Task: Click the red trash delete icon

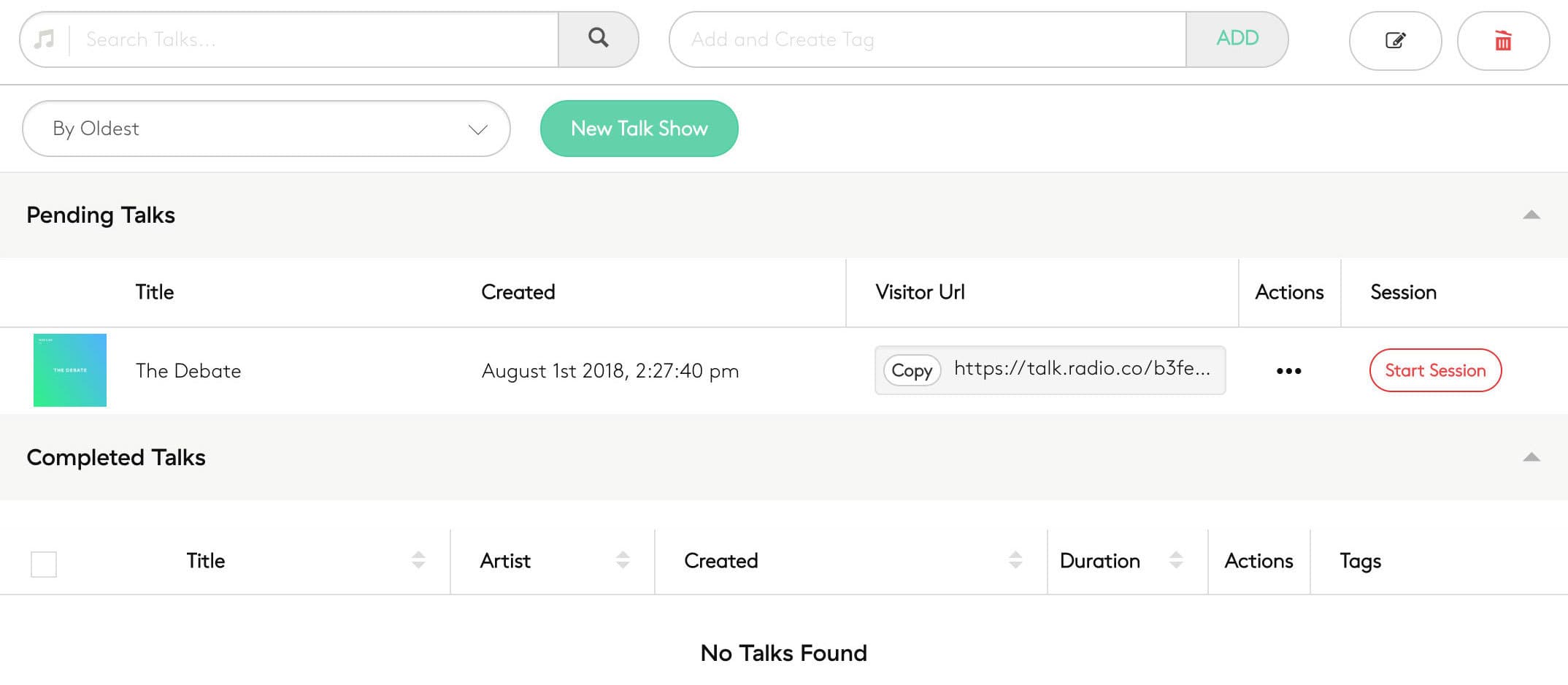Action: point(1502,40)
